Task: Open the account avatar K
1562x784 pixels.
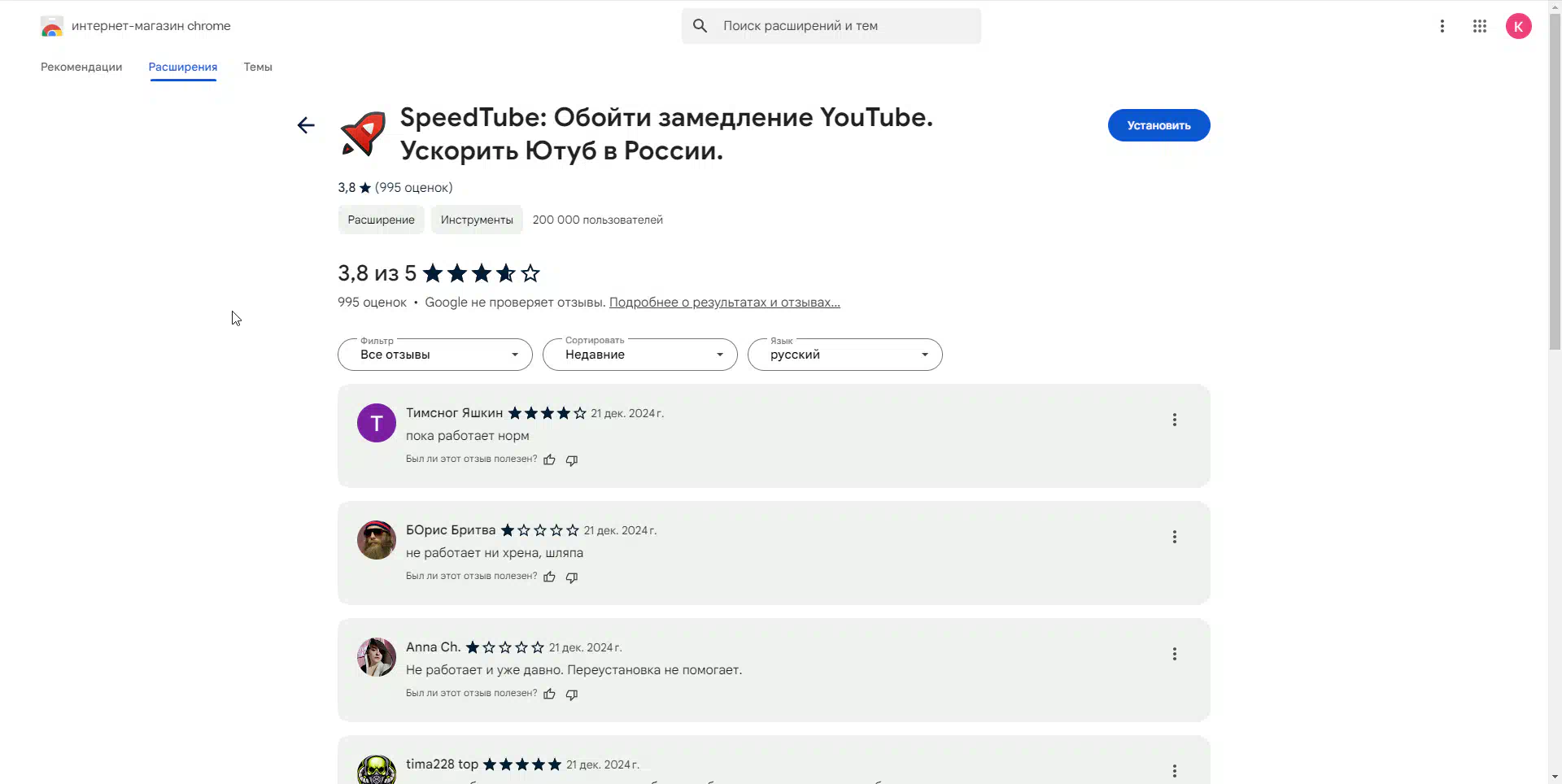Action: click(x=1519, y=26)
